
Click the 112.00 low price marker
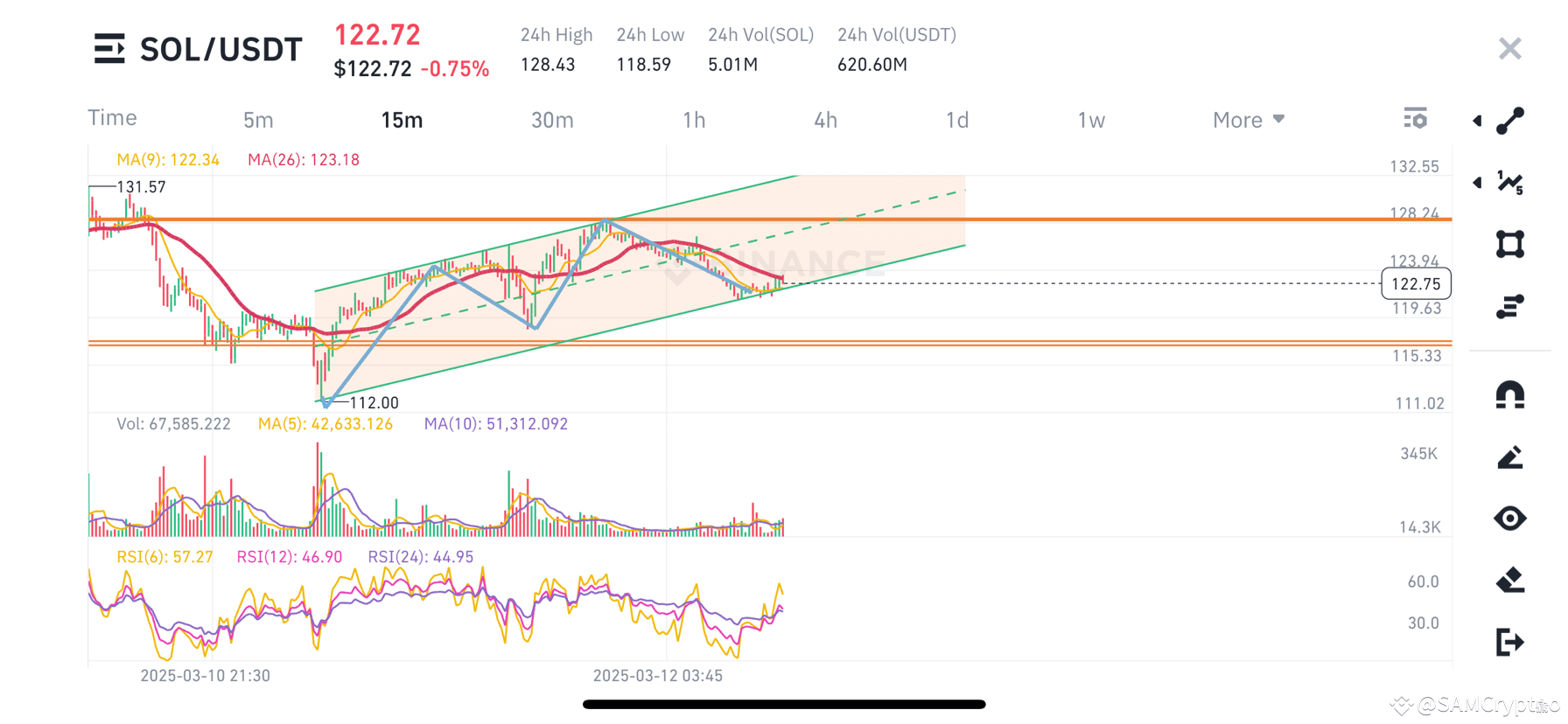click(x=374, y=403)
